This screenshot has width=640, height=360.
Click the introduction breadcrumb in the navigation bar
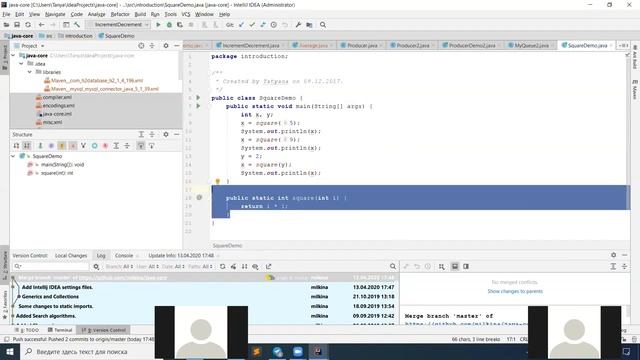tap(76, 36)
